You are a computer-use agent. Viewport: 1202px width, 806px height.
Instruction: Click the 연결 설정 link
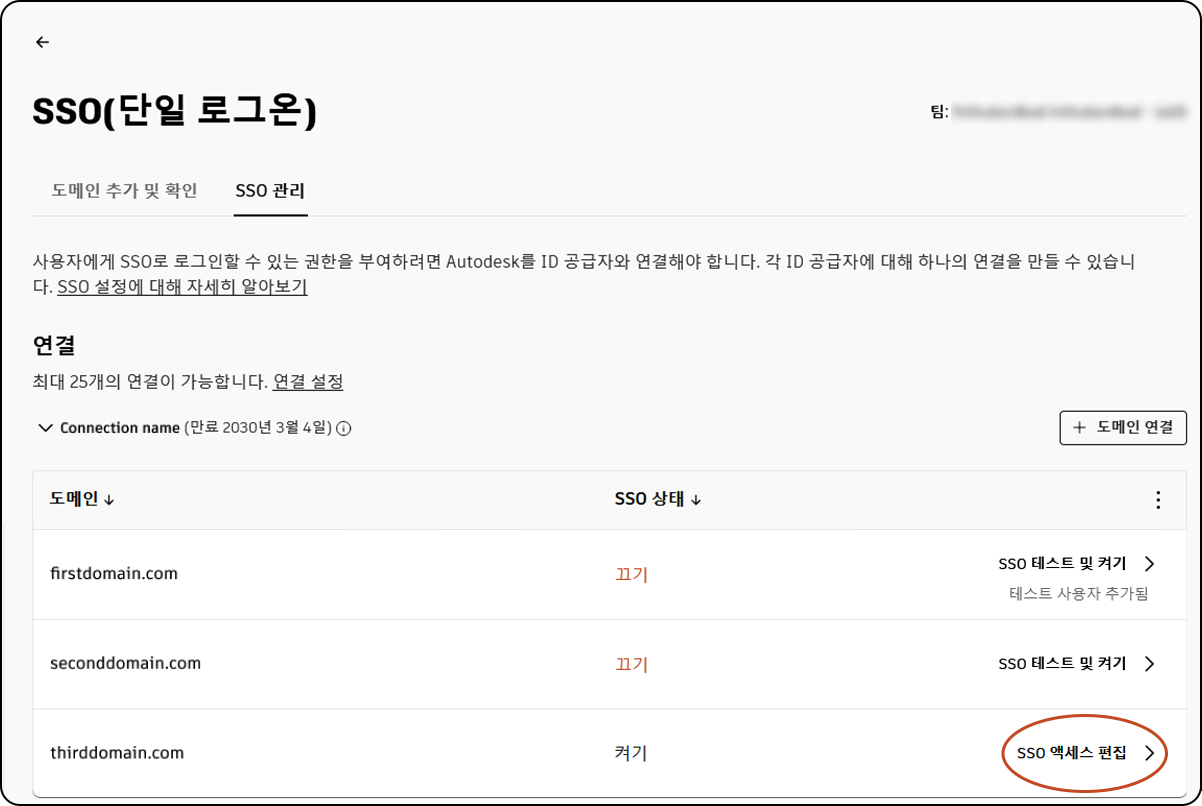point(310,382)
